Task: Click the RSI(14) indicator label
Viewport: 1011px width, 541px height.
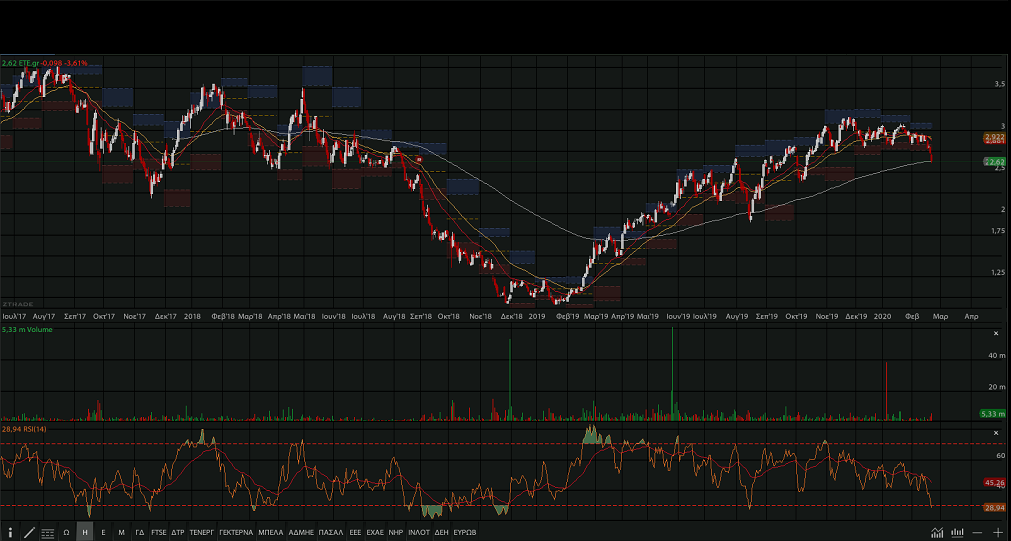Action: [34, 429]
